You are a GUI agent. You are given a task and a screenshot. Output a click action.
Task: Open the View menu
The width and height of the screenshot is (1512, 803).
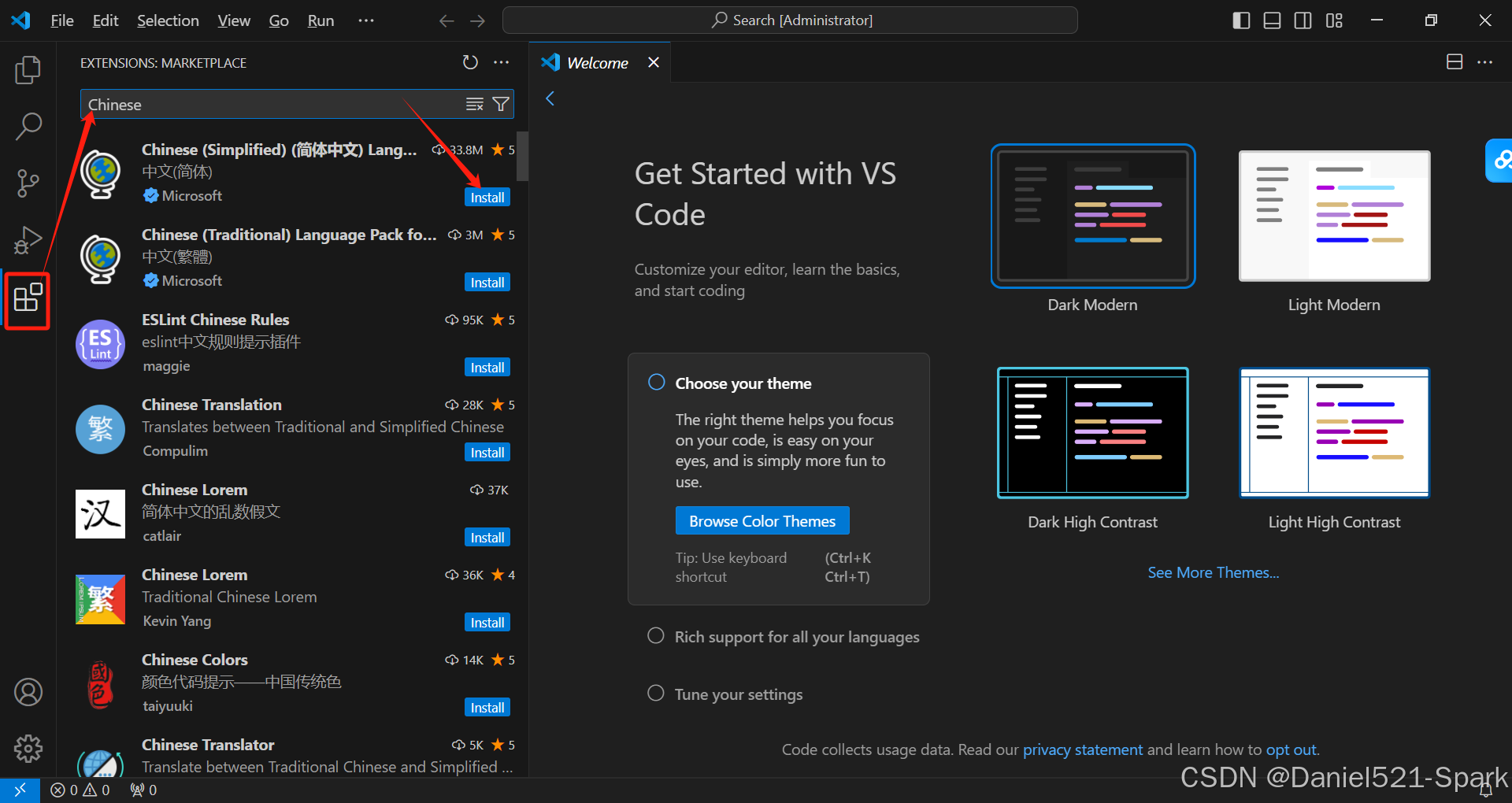point(234,20)
